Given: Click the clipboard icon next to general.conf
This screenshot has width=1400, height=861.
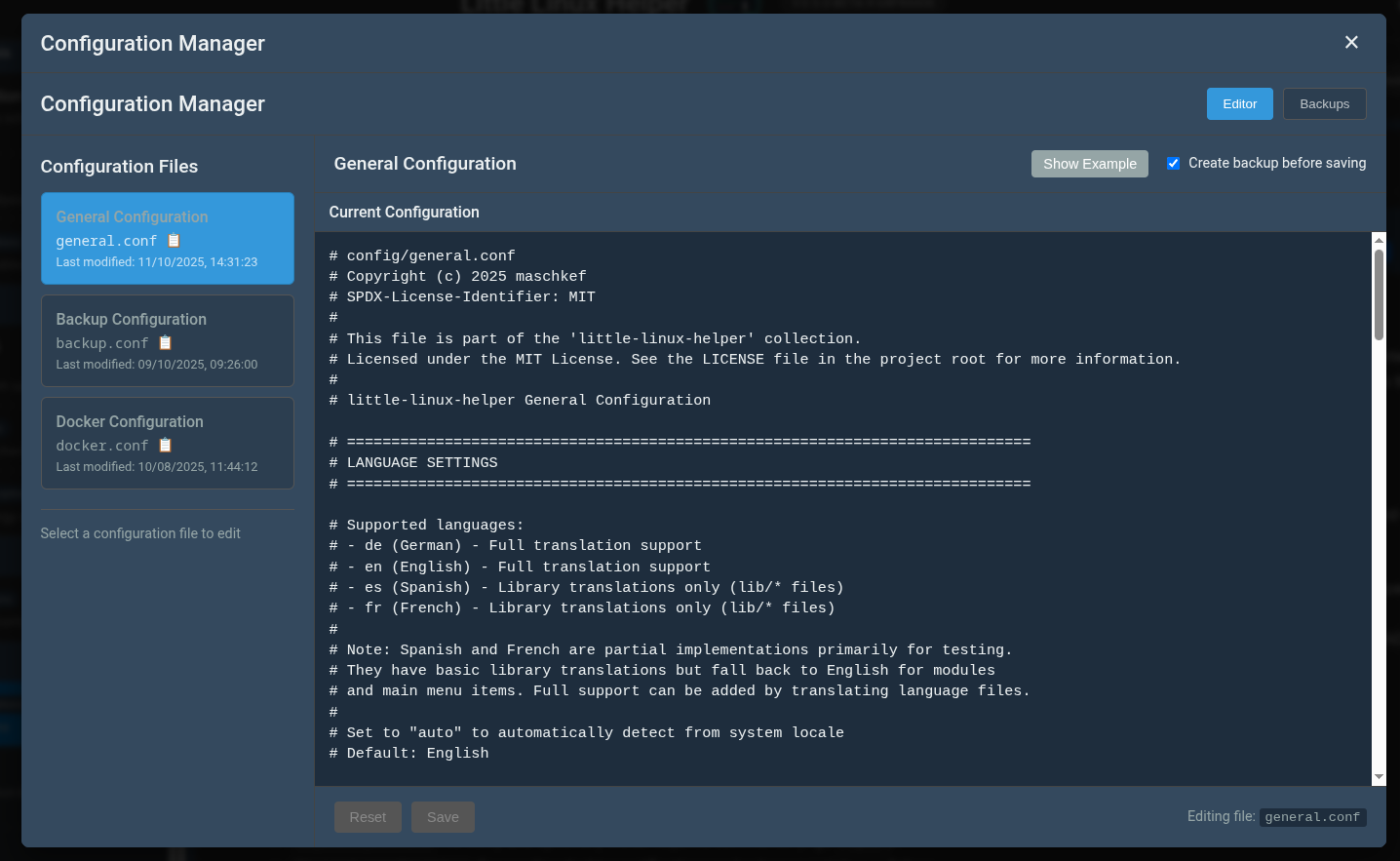Looking at the screenshot, I should [x=174, y=240].
